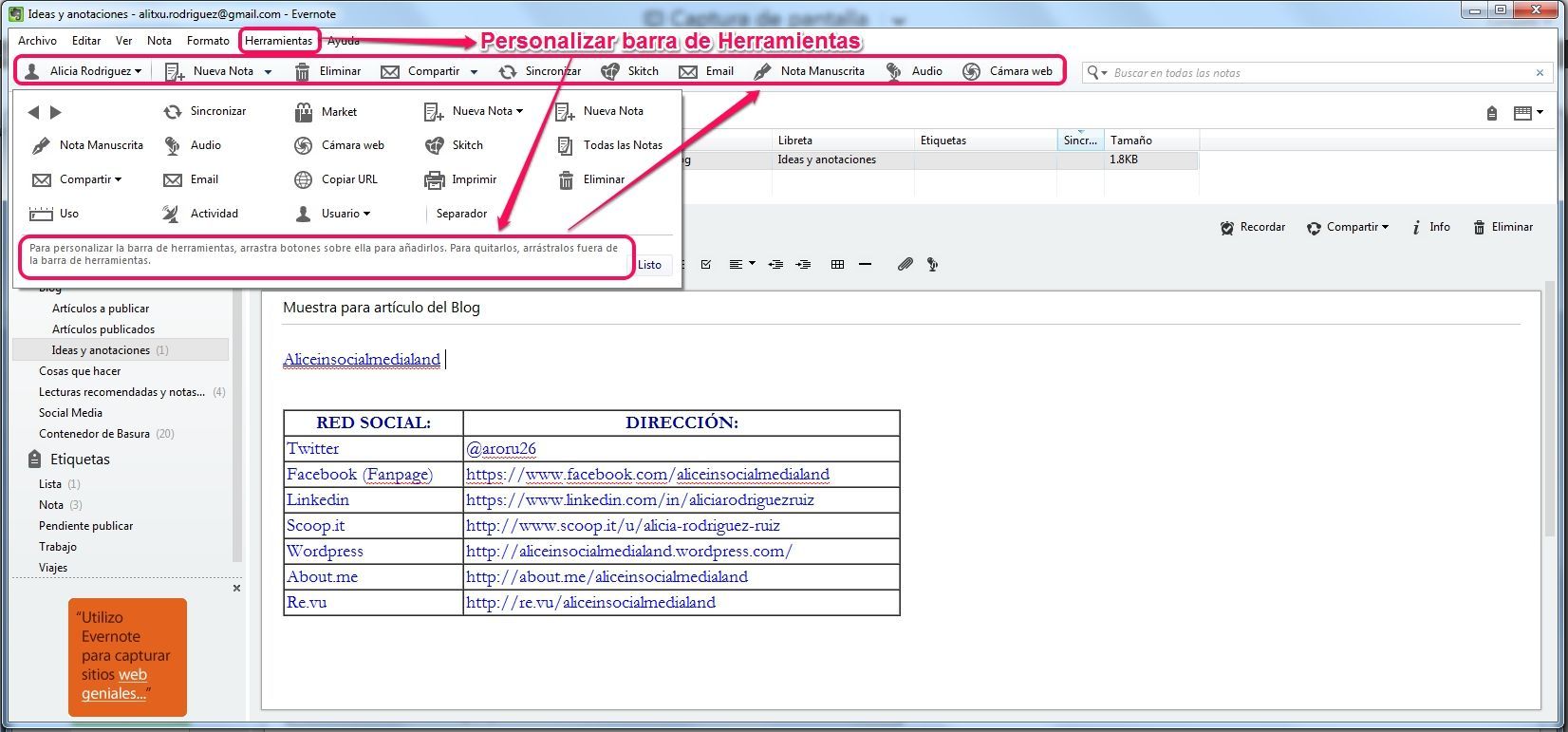Screen dimensions: 1568x732
Task: Select the forward arrow in customize panel
Action: (56, 112)
